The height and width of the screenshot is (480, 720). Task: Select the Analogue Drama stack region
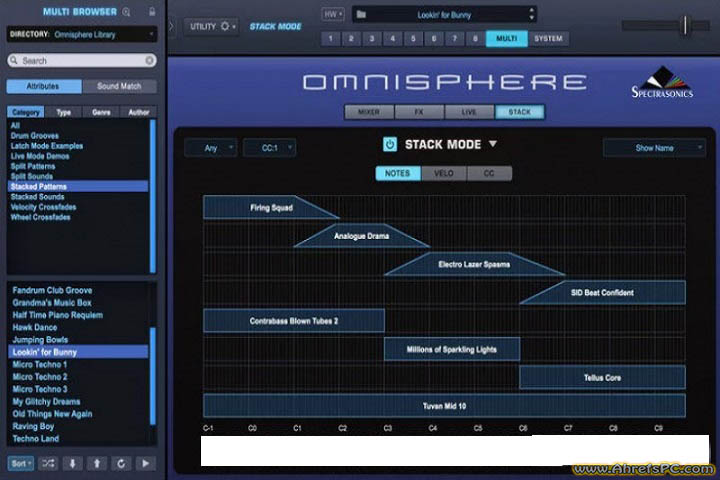[362, 236]
